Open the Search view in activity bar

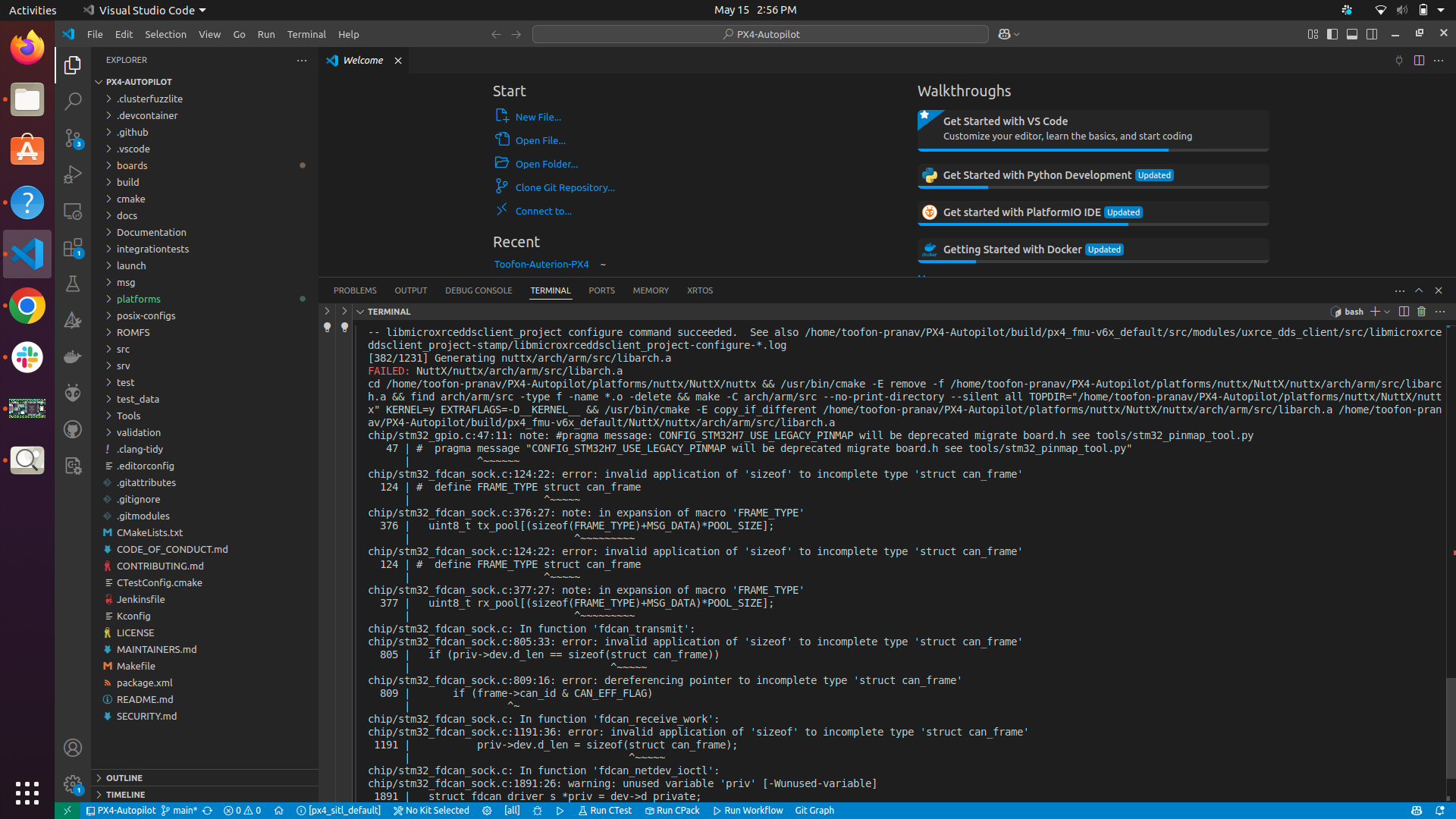tap(73, 101)
